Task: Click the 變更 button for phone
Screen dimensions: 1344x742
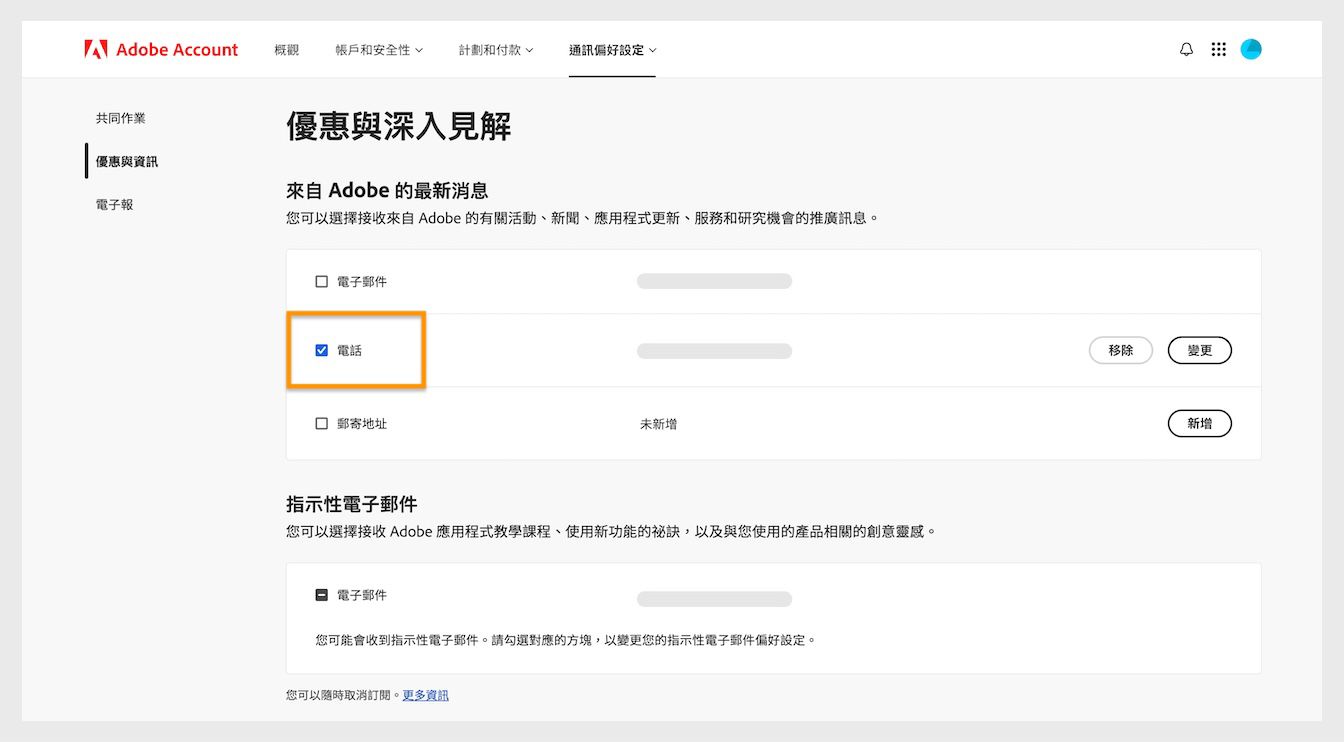Action: click(x=1199, y=350)
